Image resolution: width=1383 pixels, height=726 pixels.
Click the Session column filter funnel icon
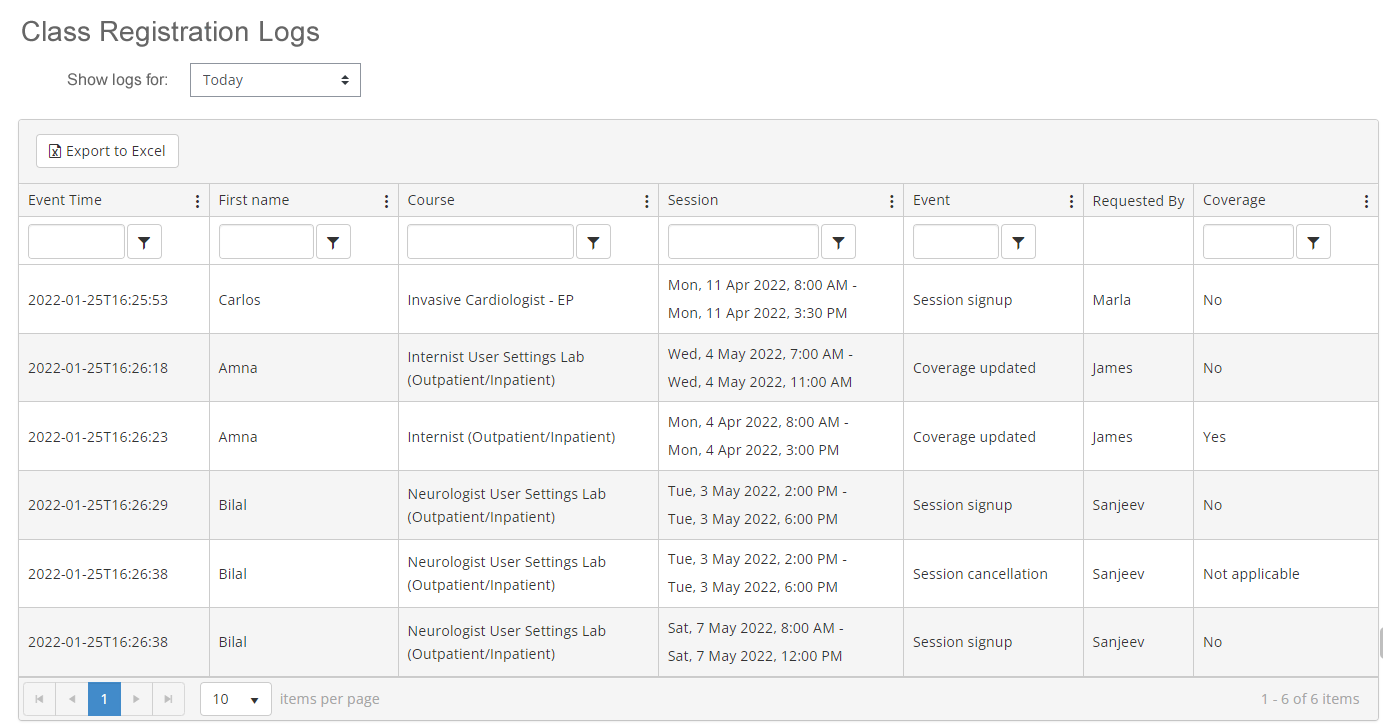click(x=838, y=242)
